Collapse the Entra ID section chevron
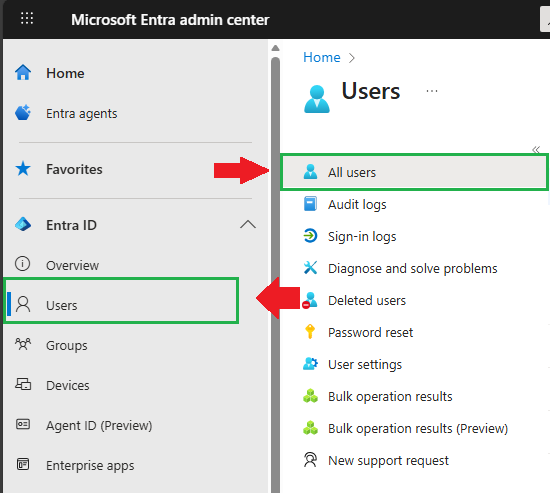550x493 pixels. click(248, 225)
